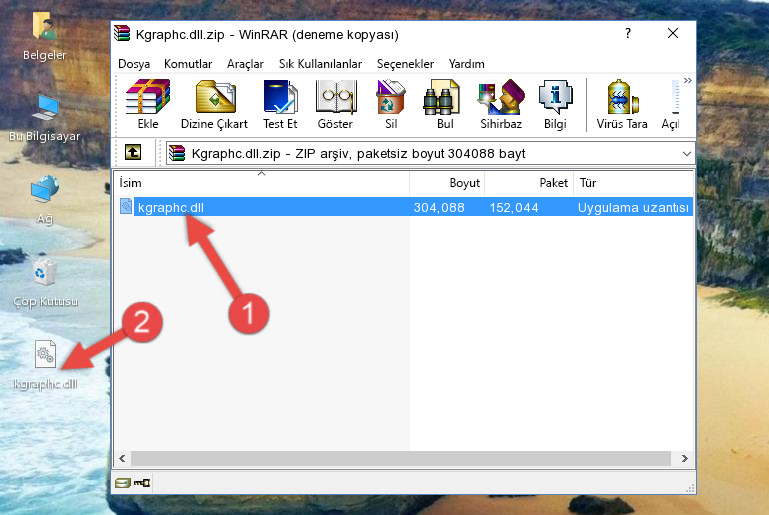The width and height of the screenshot is (769, 515).
Task: Sort by Paket column header
Action: tap(529, 182)
